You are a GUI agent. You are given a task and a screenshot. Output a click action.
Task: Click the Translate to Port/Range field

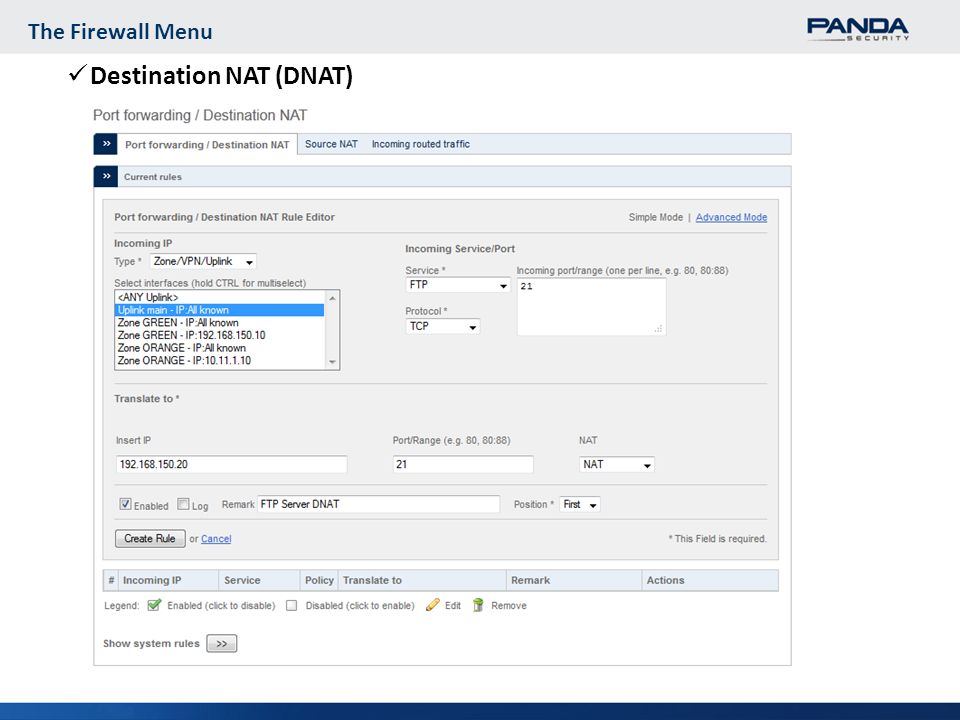click(x=463, y=464)
